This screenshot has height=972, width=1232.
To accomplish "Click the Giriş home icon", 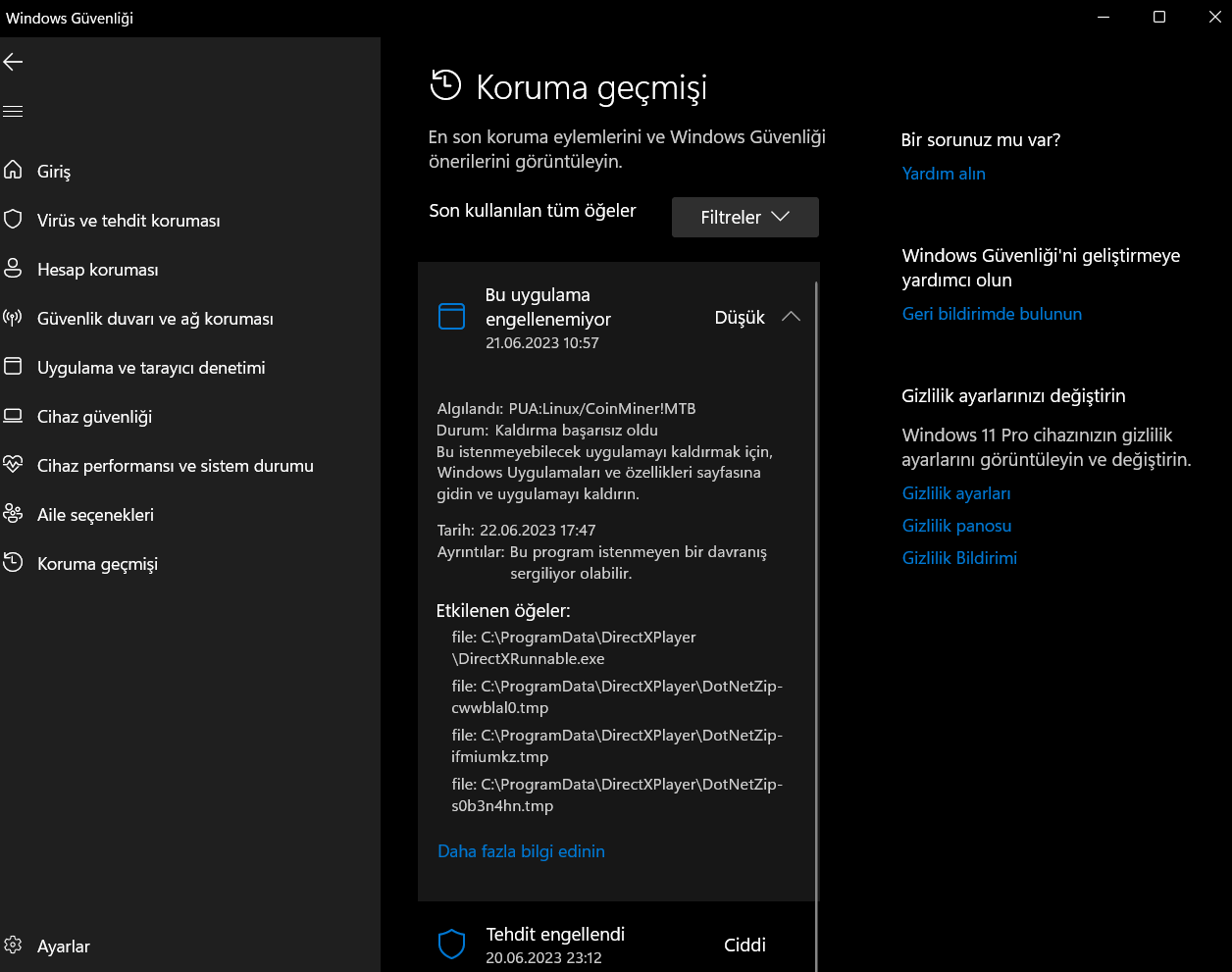I will (x=13, y=171).
